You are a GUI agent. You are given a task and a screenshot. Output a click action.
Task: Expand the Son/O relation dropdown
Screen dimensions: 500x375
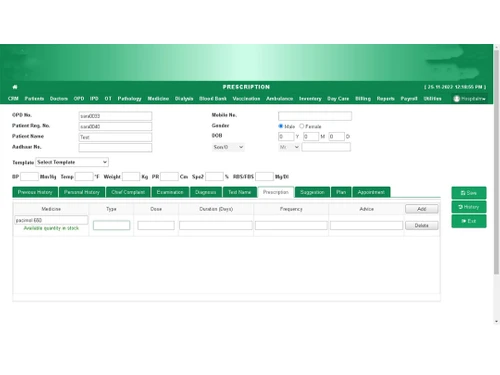pyautogui.click(x=228, y=147)
